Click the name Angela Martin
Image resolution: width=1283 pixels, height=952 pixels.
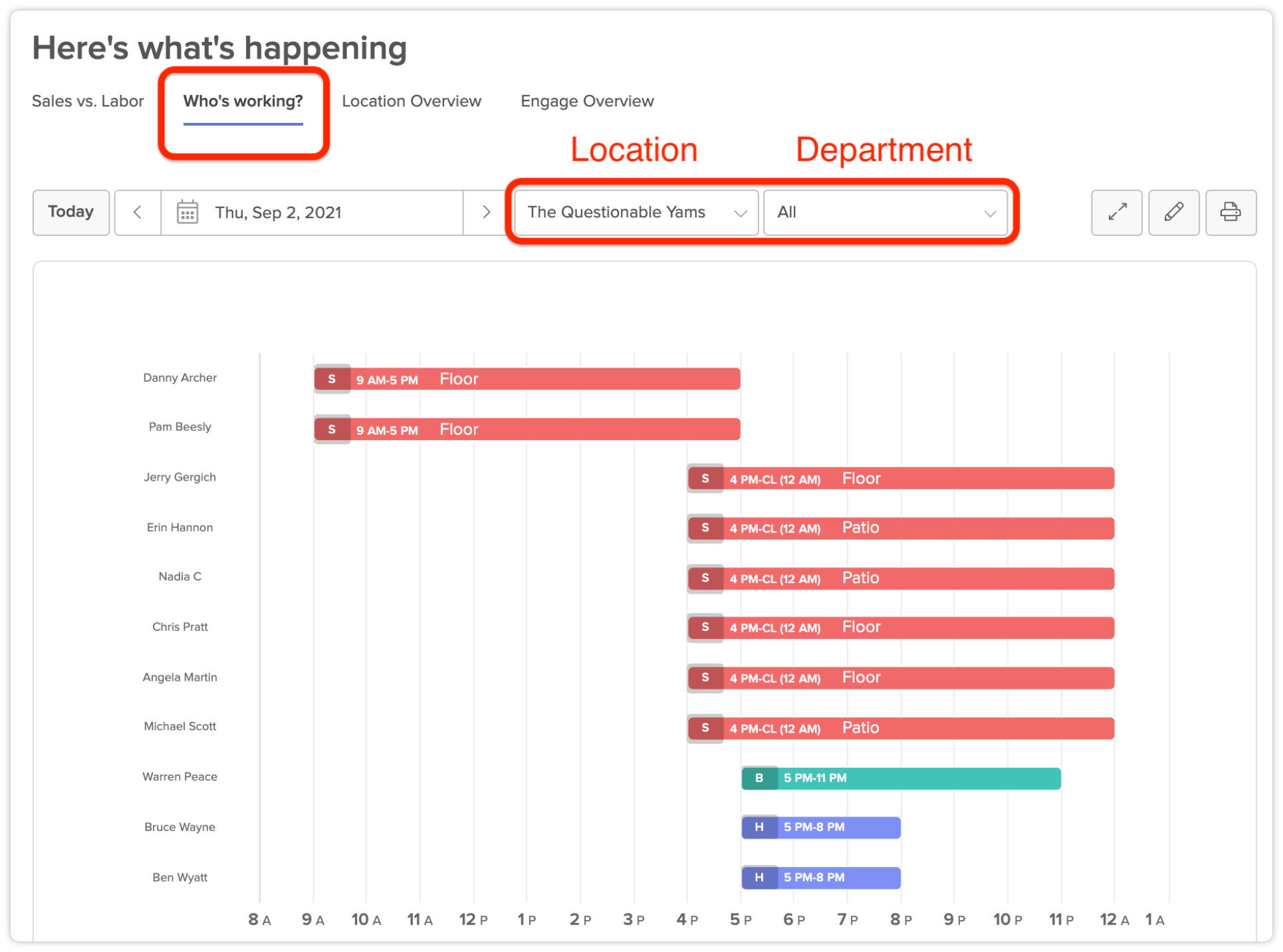pos(179,677)
